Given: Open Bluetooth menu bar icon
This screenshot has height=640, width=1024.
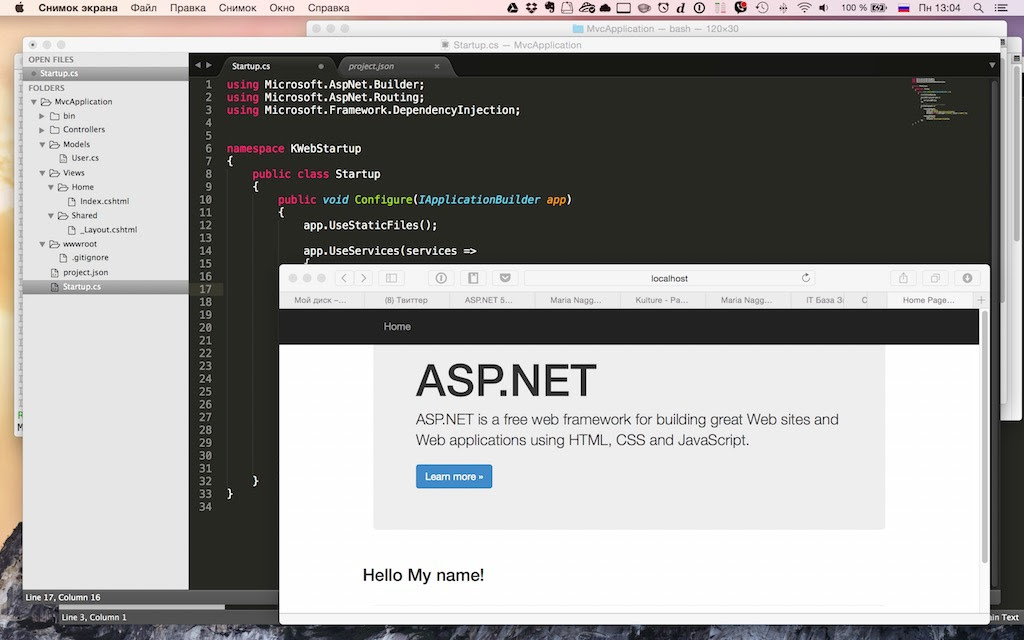Looking at the screenshot, I should pyautogui.click(x=782, y=8).
